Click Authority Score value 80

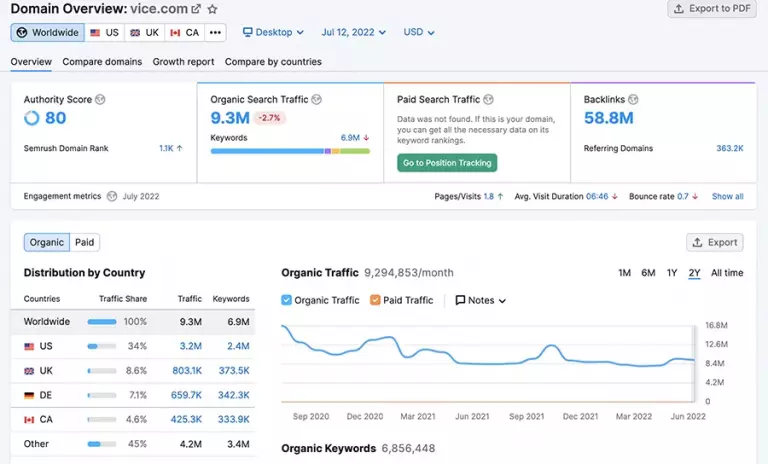tap(55, 118)
